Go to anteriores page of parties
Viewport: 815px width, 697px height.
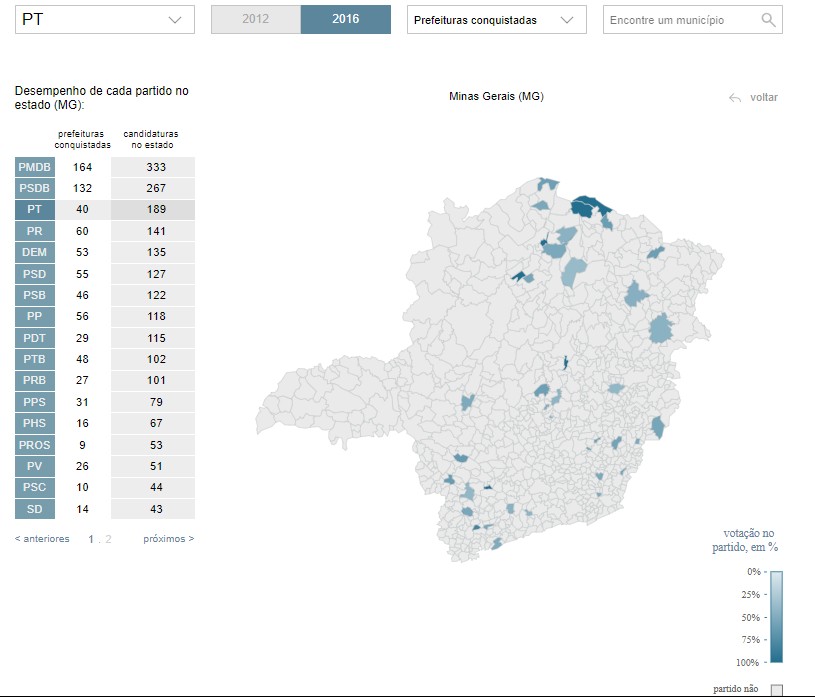[x=42, y=539]
